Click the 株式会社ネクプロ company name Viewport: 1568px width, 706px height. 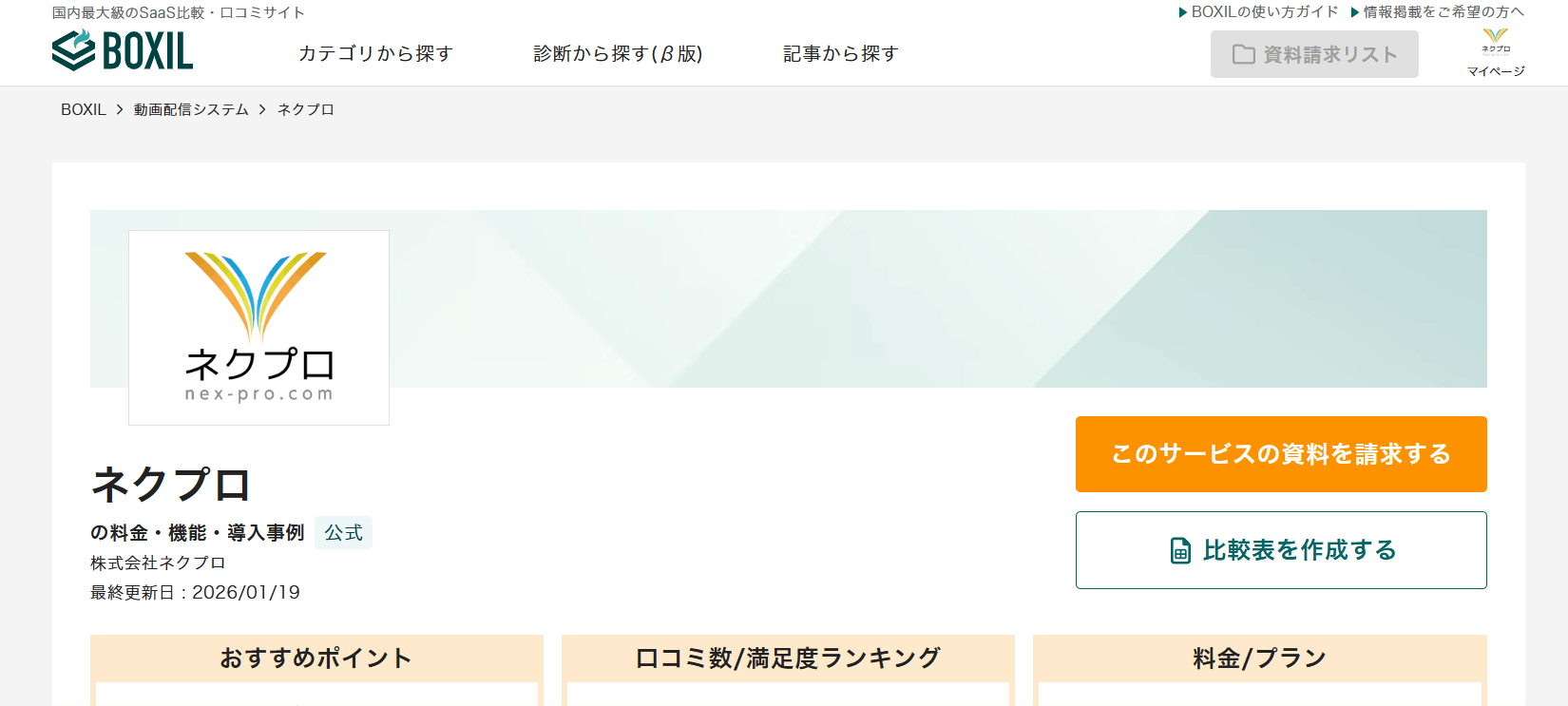point(158,563)
